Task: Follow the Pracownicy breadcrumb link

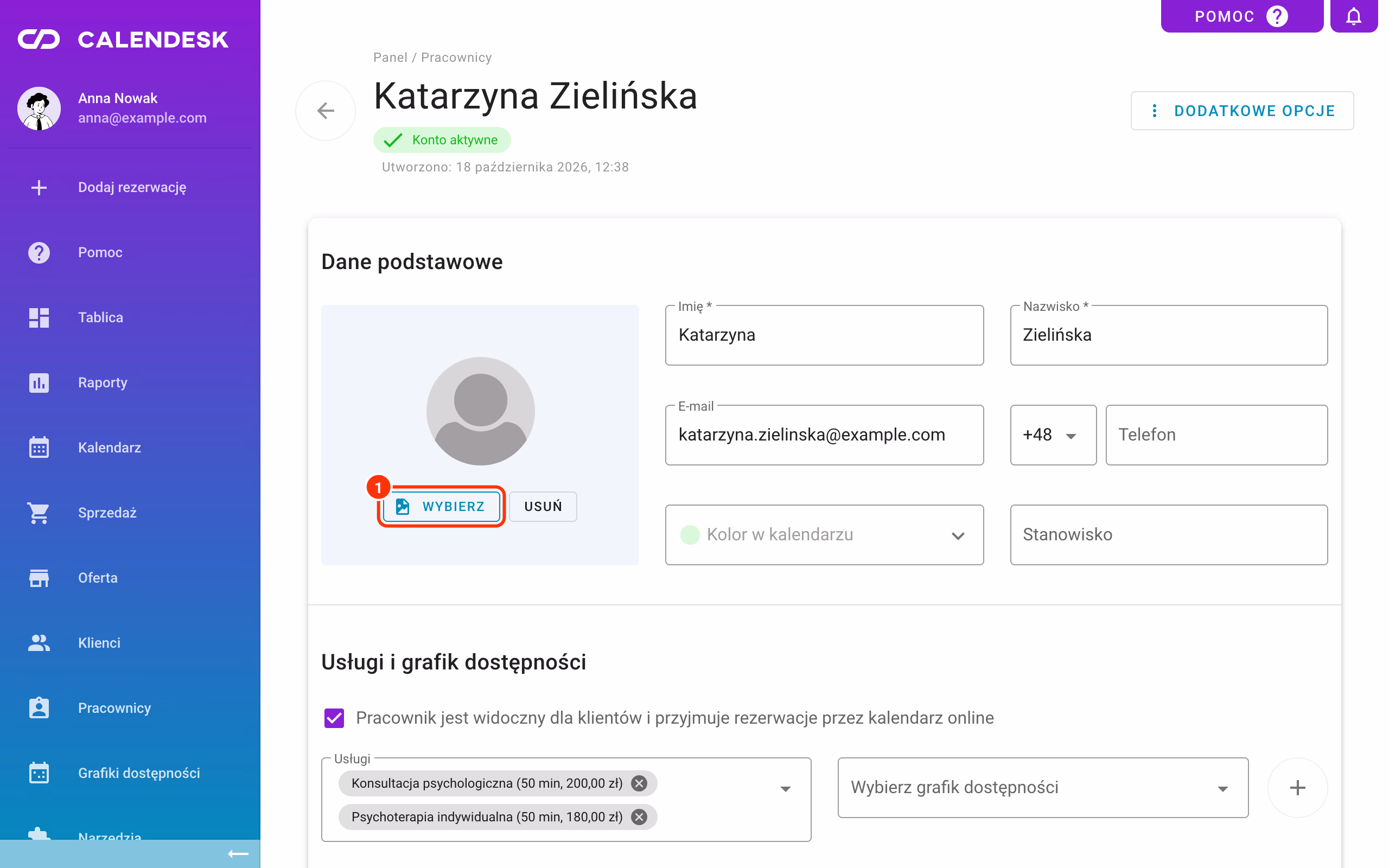Action: click(456, 58)
